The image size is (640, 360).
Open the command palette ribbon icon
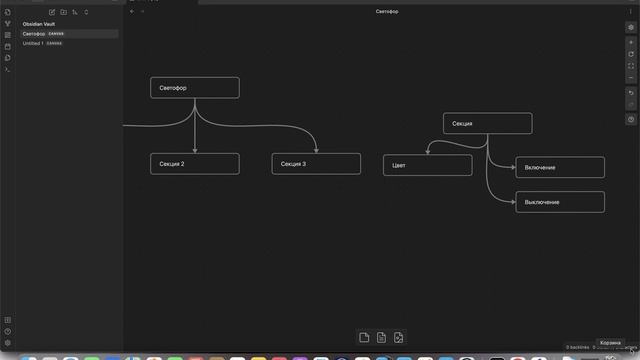pos(8,69)
